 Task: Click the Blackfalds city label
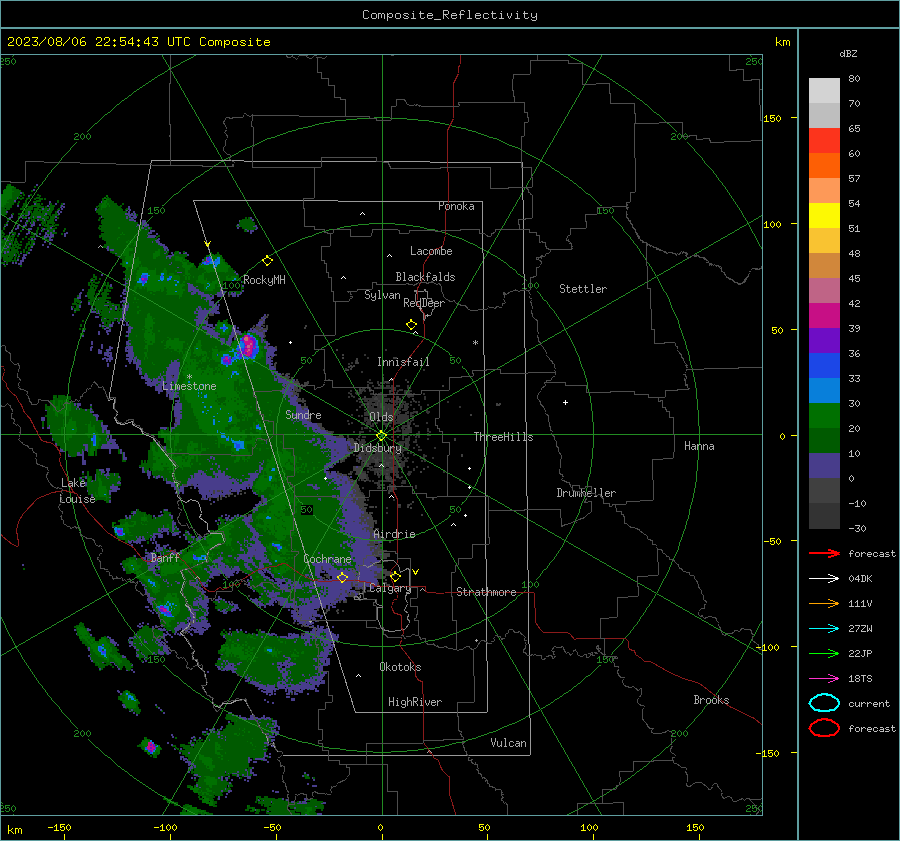425,277
